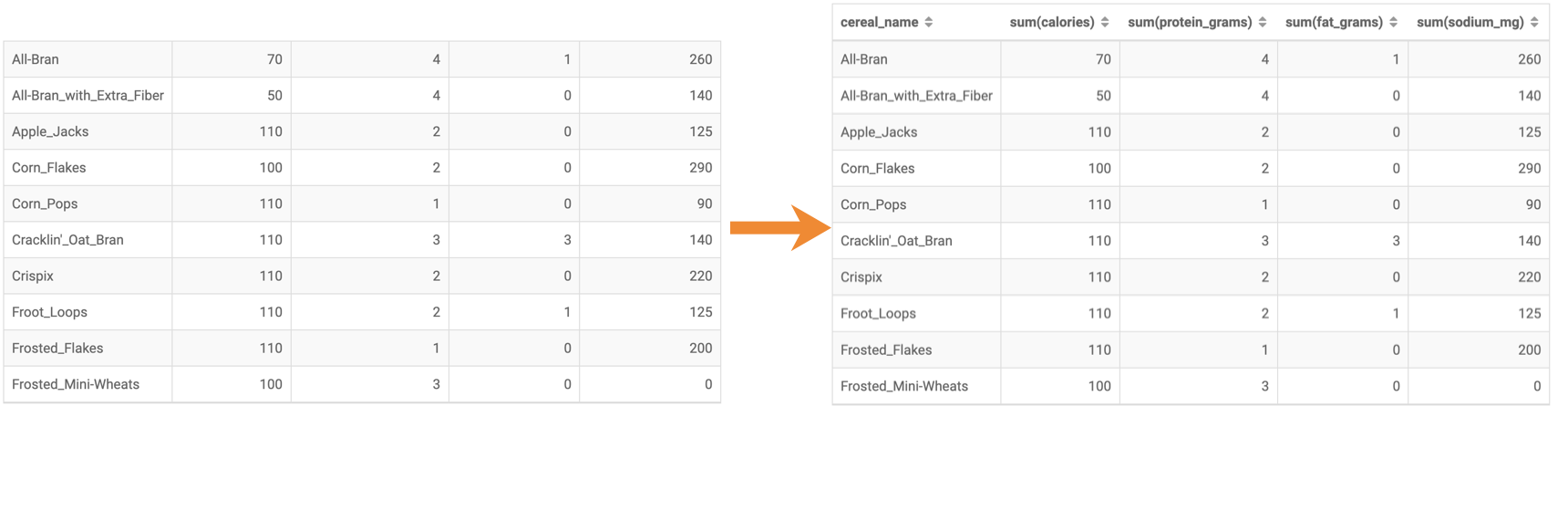Click the sum(calories) column header label

coord(1051,22)
